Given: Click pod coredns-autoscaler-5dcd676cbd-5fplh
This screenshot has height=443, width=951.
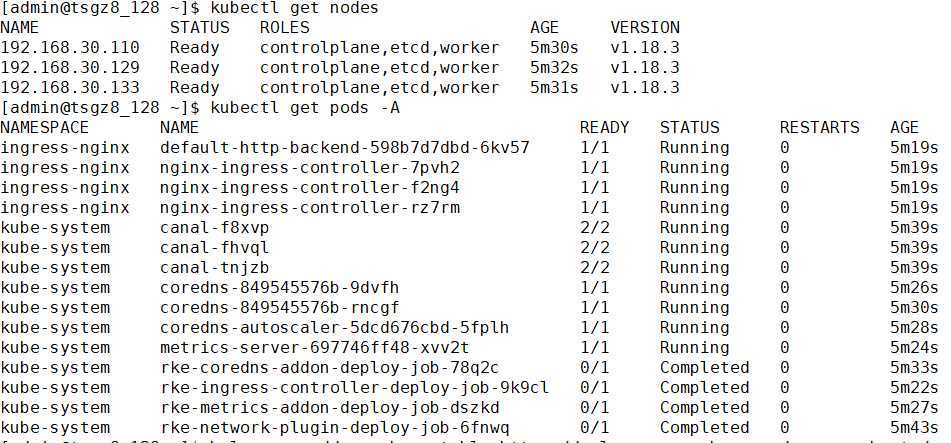Looking at the screenshot, I should click(x=335, y=328).
